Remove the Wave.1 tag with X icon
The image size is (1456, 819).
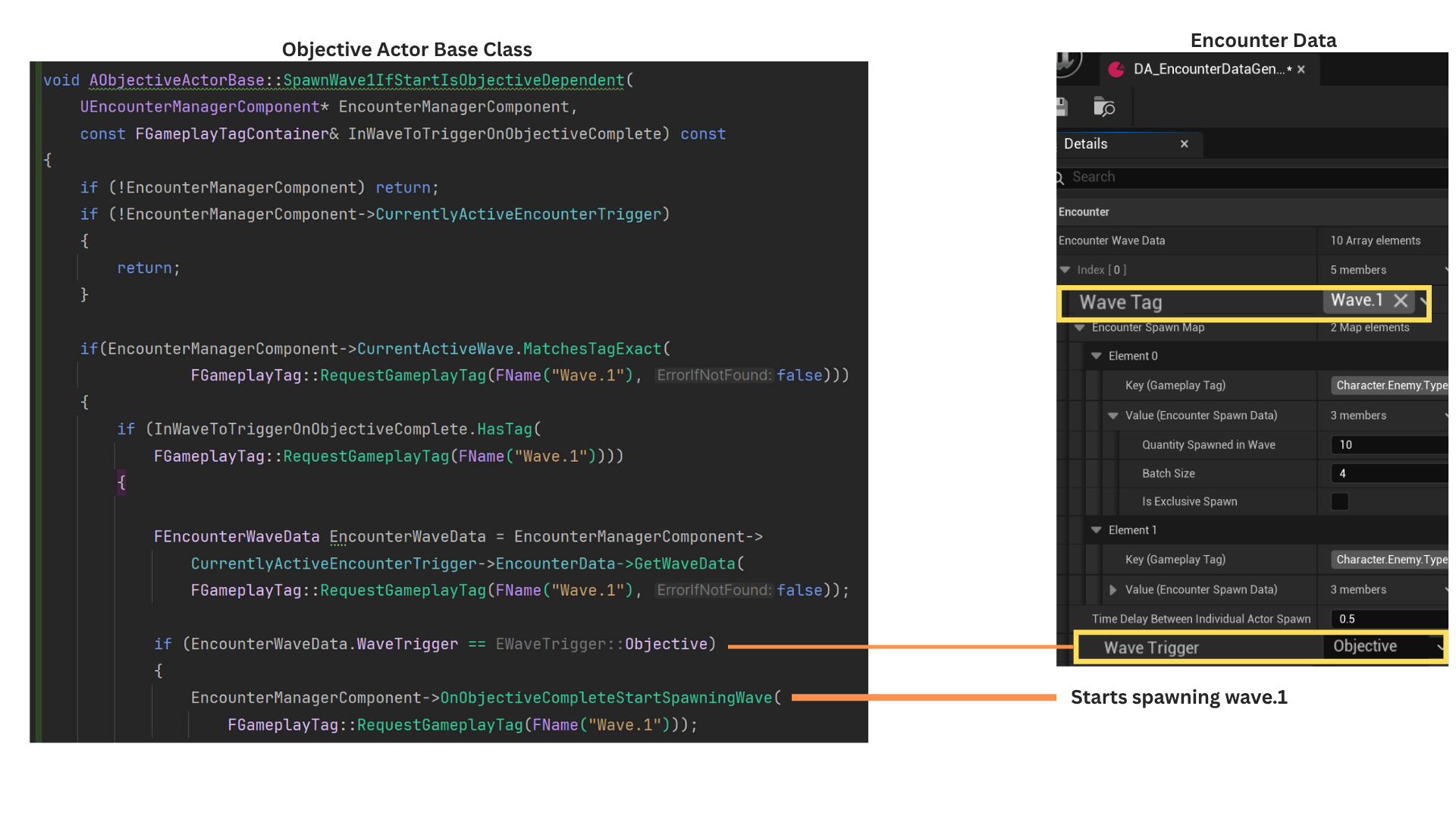(1401, 300)
